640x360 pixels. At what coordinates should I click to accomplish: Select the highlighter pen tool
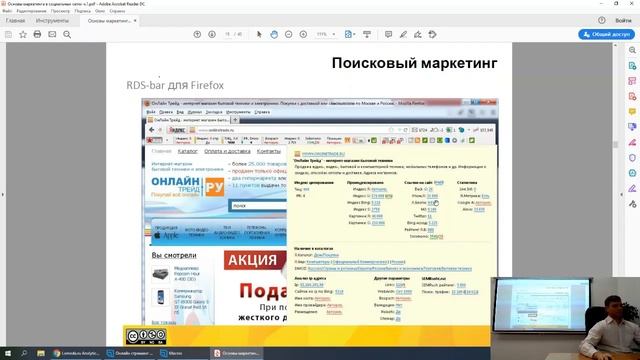pyautogui.click(x=403, y=34)
